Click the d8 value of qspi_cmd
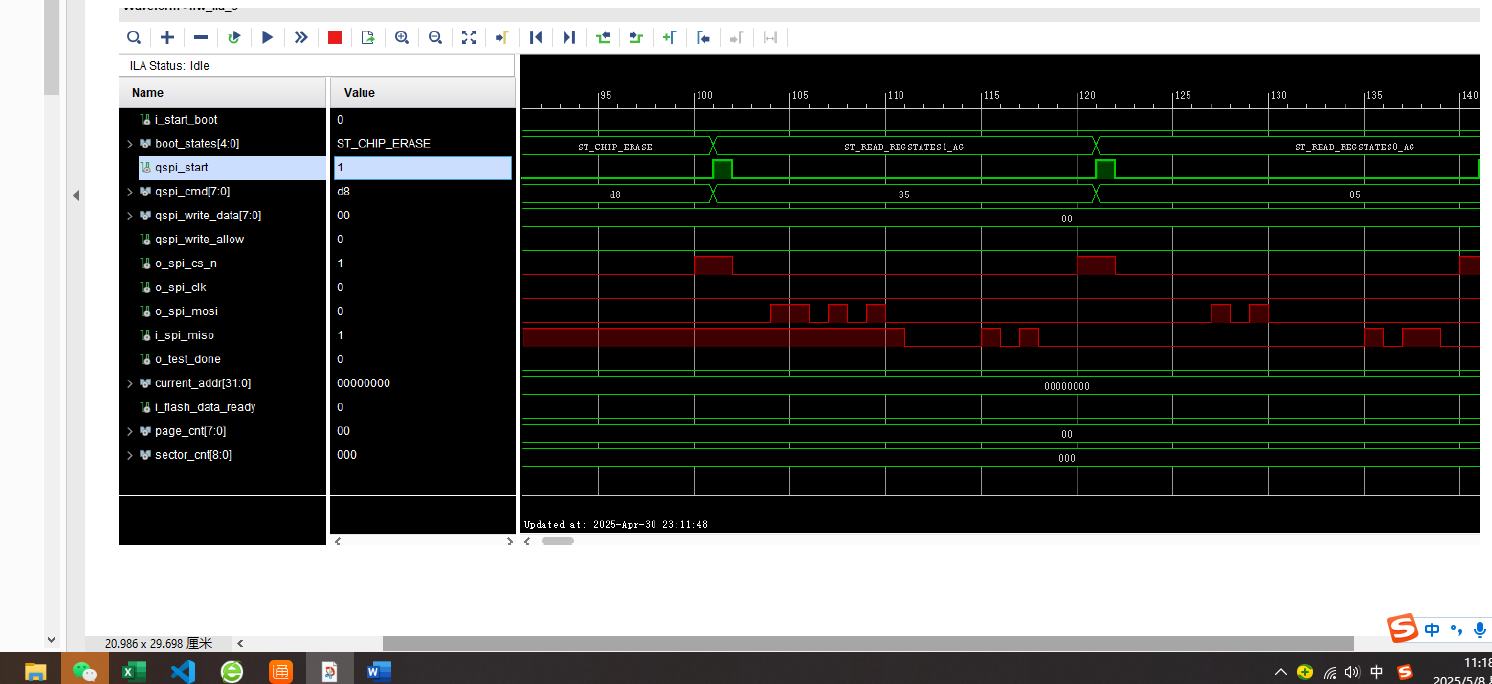The height and width of the screenshot is (684, 1492). coord(344,192)
